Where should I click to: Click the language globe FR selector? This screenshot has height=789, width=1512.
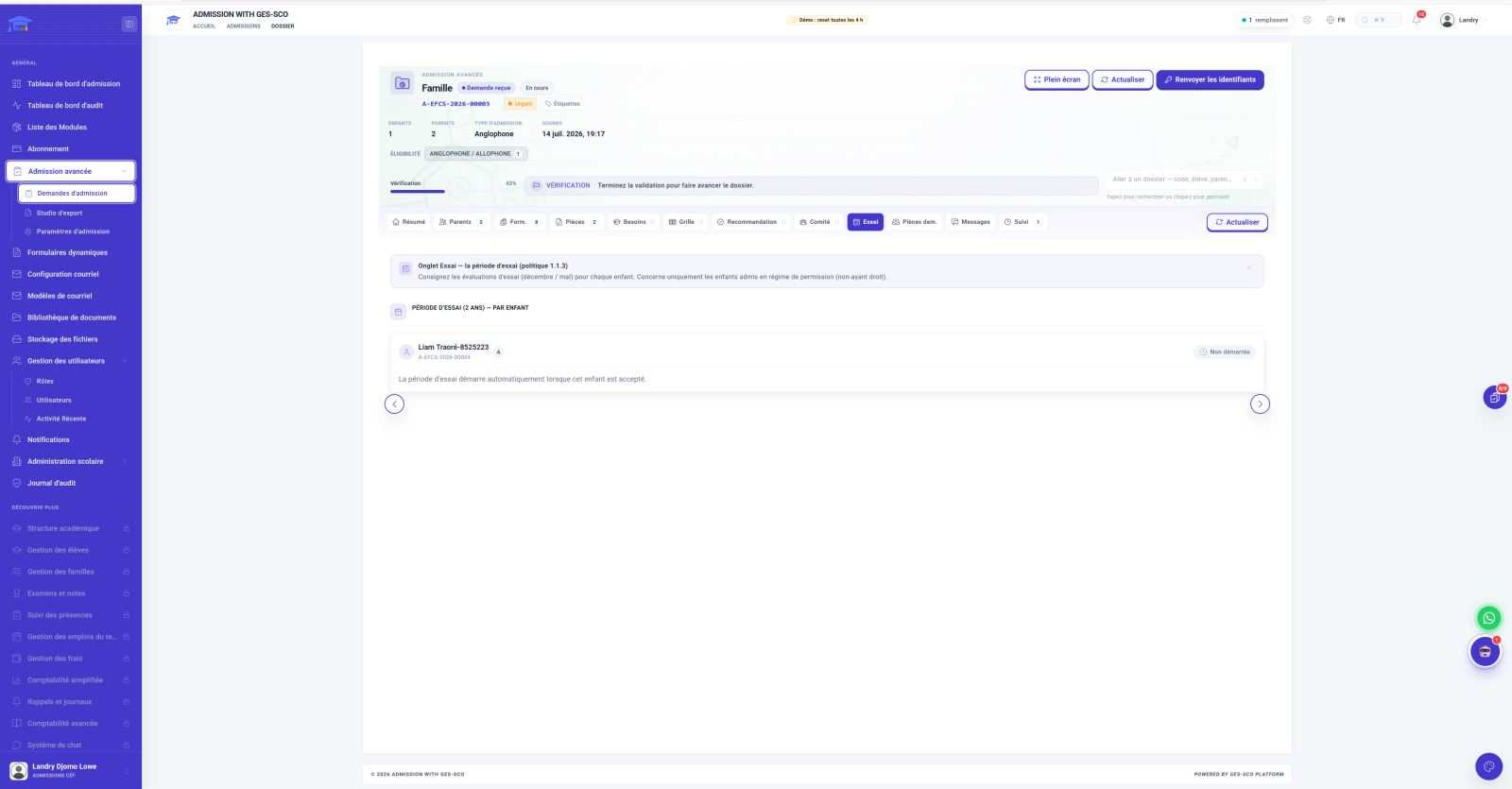point(1335,20)
